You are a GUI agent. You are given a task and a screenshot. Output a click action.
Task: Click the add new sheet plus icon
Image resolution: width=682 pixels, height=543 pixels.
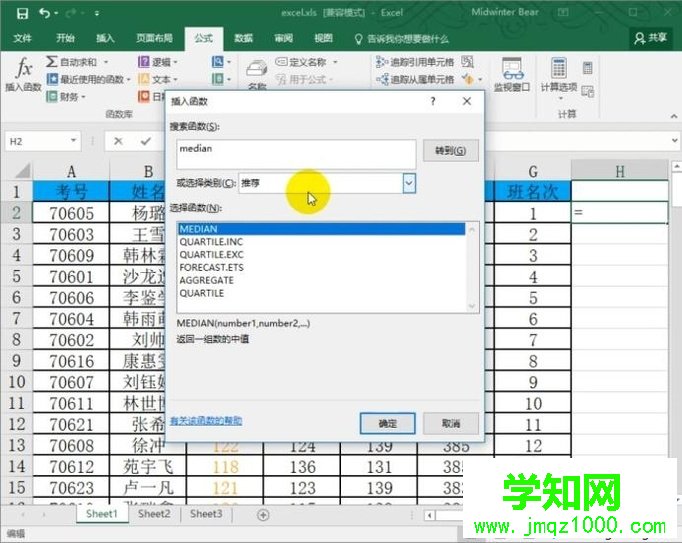pyautogui.click(x=263, y=514)
